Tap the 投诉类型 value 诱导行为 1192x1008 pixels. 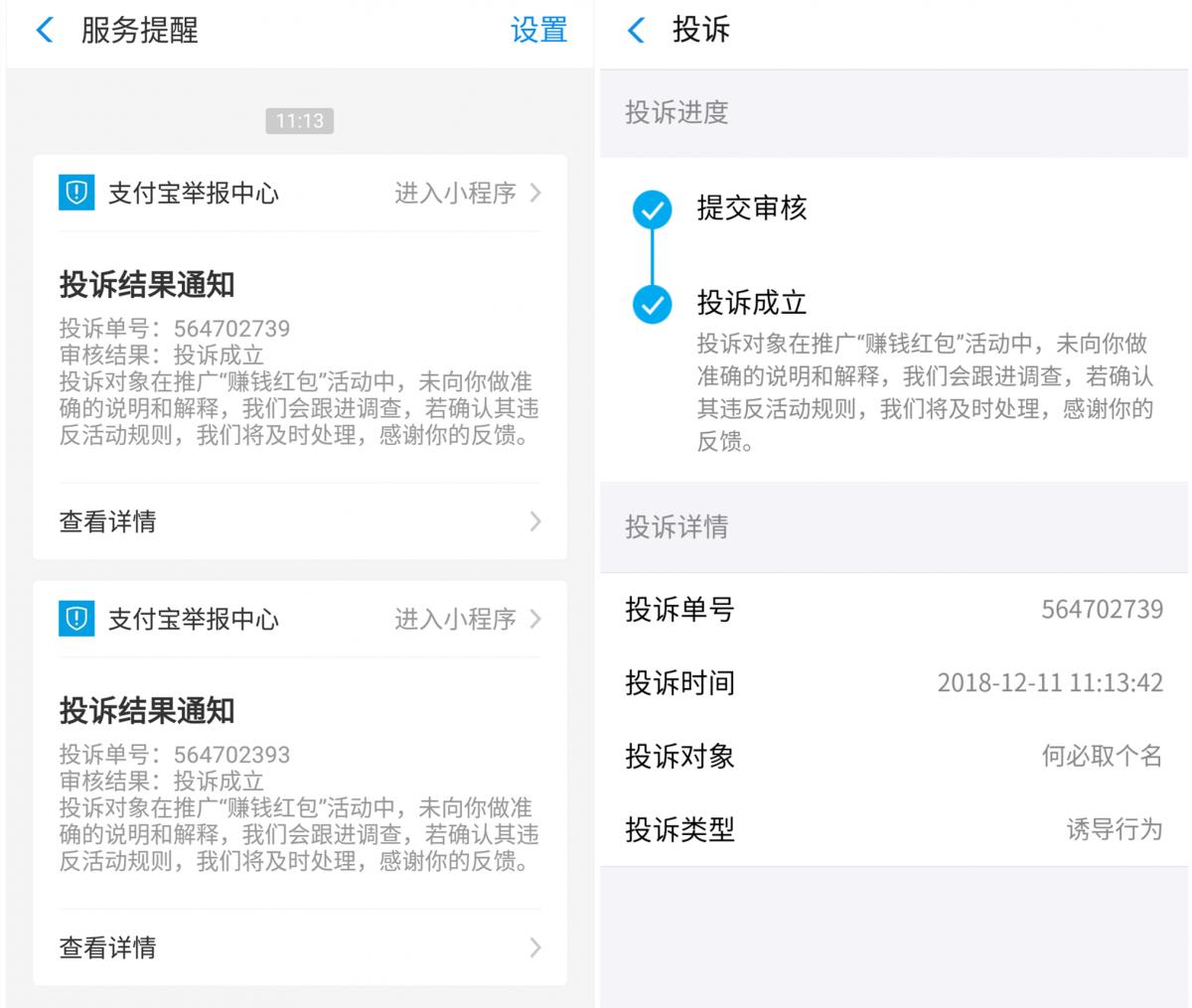[x=1114, y=829]
